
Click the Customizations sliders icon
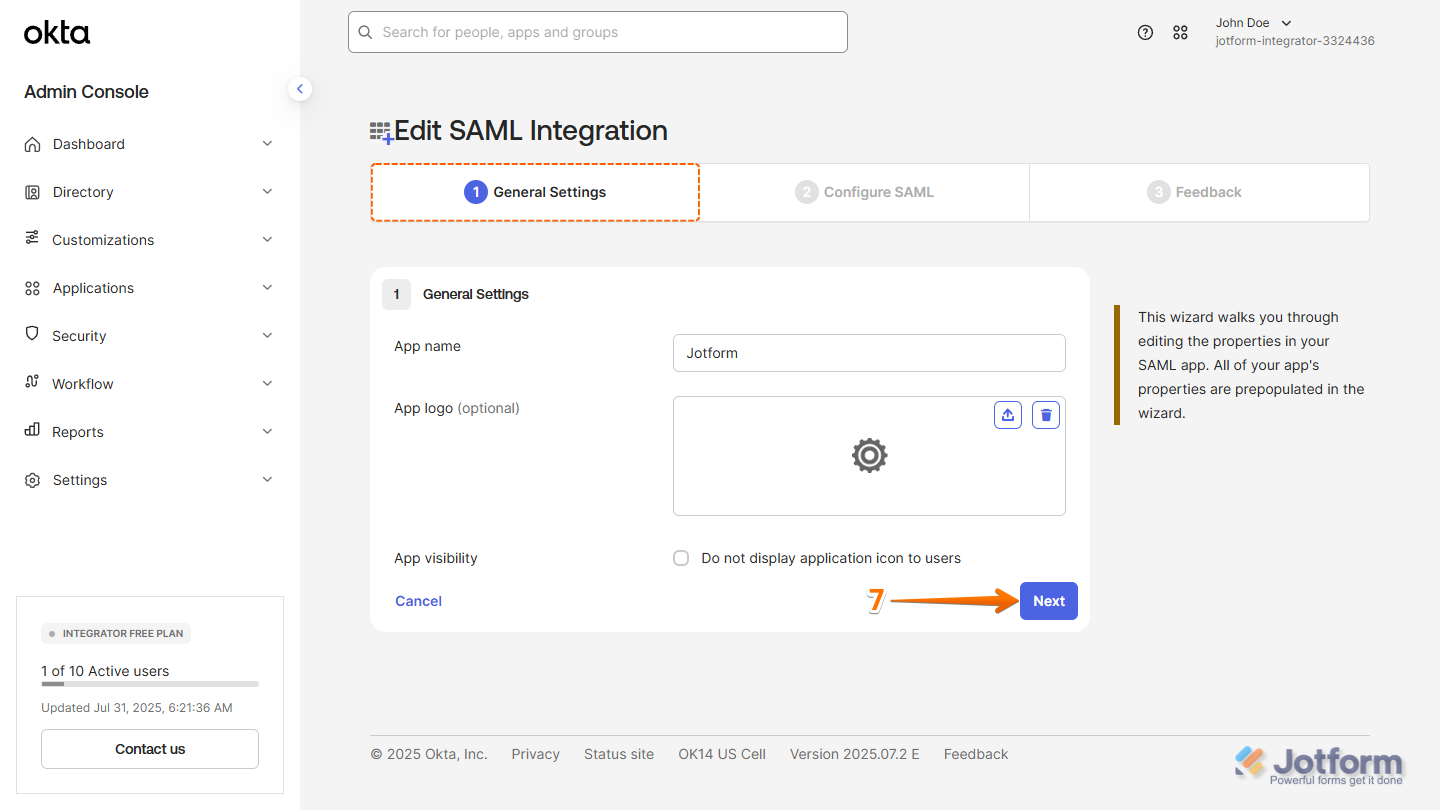(x=33, y=239)
